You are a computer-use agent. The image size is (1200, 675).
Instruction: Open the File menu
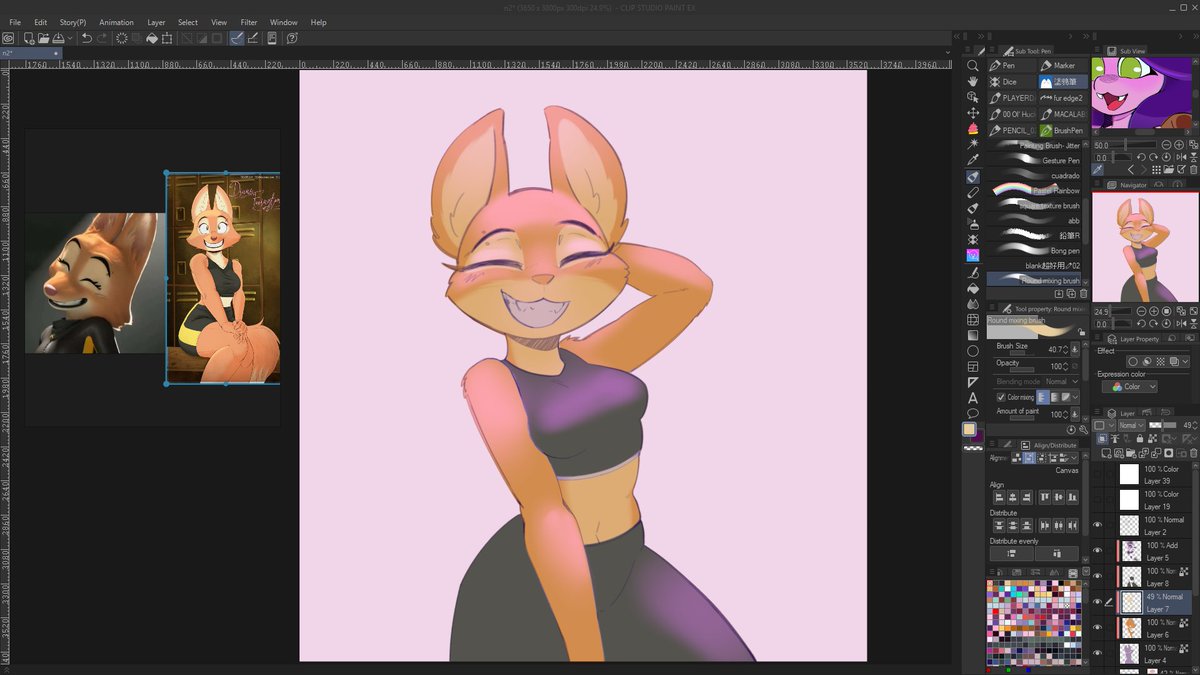point(15,22)
